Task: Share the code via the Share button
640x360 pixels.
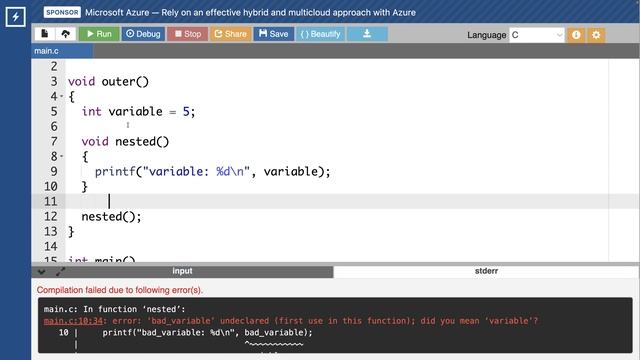Action: 231,34
